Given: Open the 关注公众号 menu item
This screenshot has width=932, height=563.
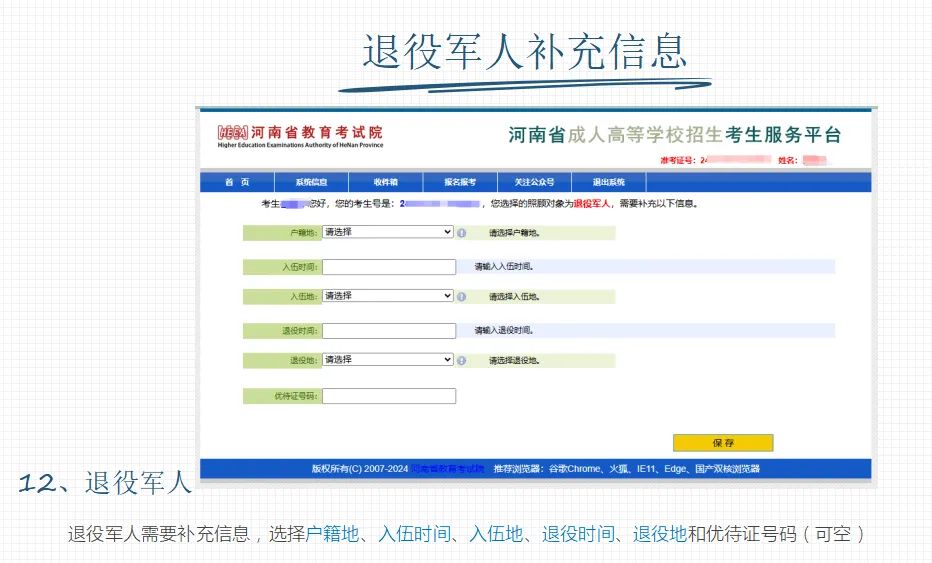Looking at the screenshot, I should click(534, 182).
